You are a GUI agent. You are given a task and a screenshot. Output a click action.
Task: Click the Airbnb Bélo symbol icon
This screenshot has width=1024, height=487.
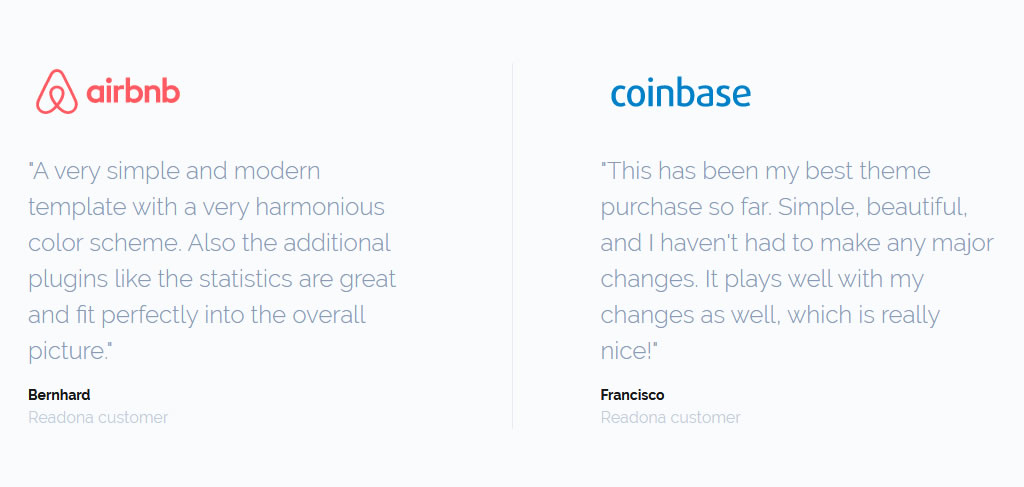(x=57, y=92)
